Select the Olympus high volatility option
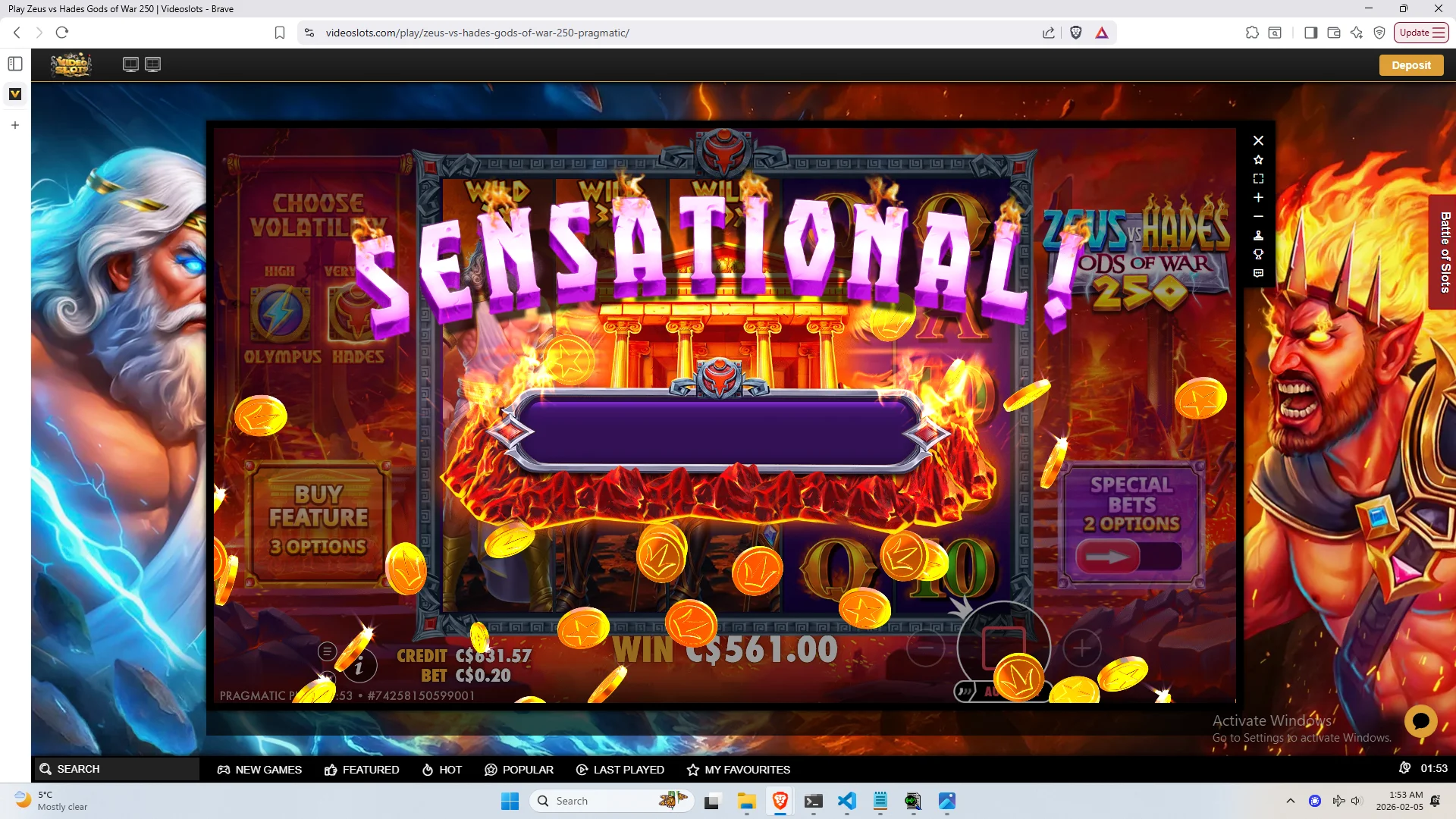The height and width of the screenshot is (819, 1456). click(281, 314)
